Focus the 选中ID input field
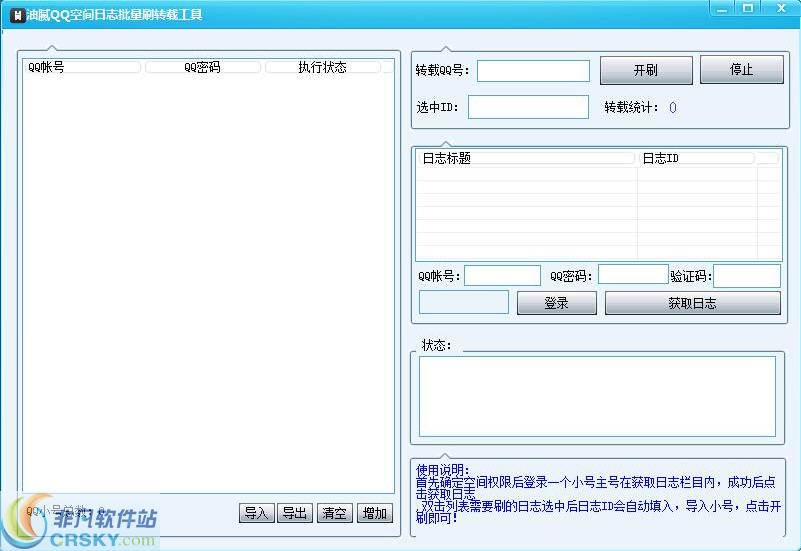The image size is (801, 551). pos(528,107)
